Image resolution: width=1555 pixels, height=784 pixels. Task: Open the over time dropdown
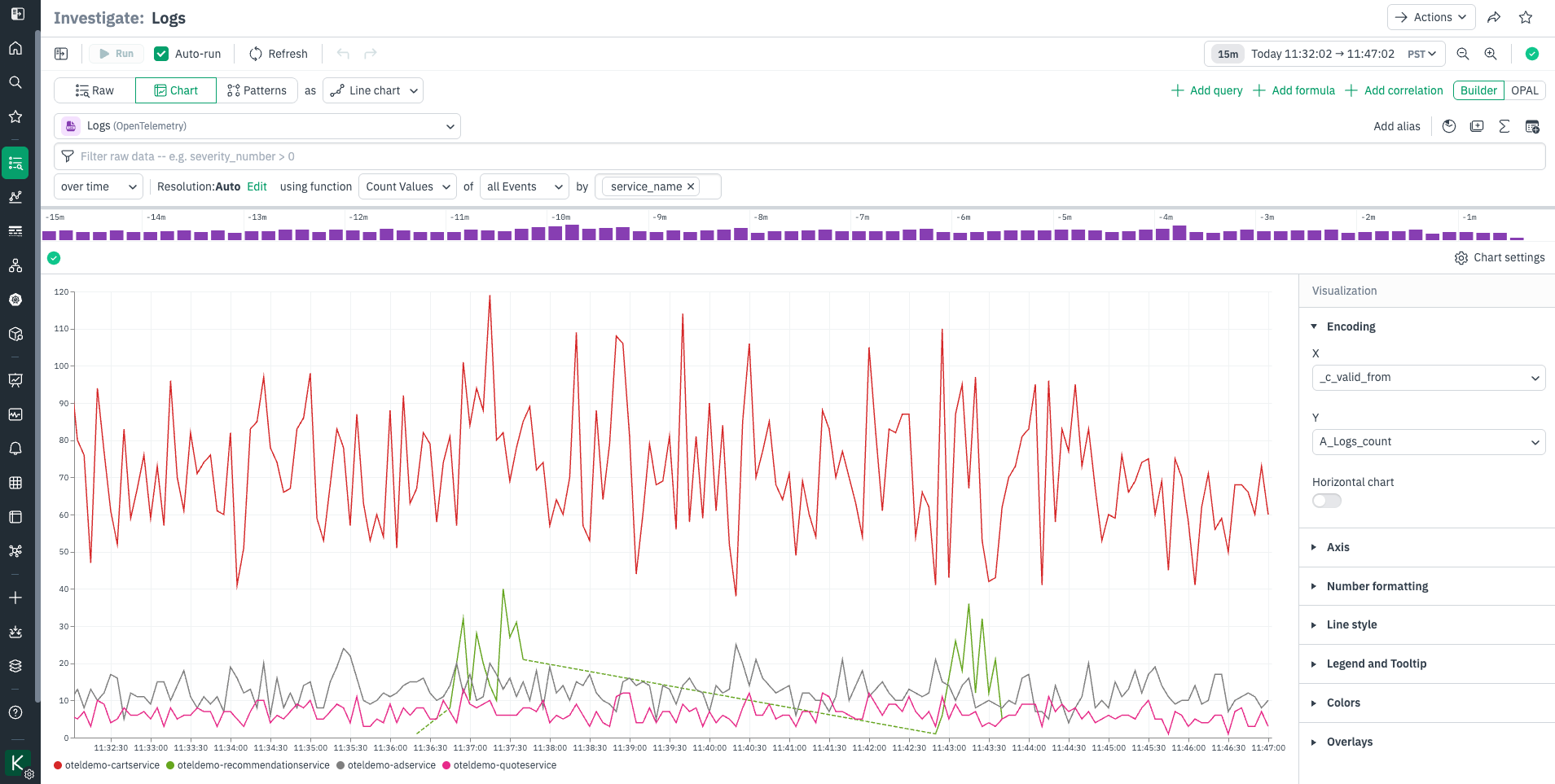[99, 186]
